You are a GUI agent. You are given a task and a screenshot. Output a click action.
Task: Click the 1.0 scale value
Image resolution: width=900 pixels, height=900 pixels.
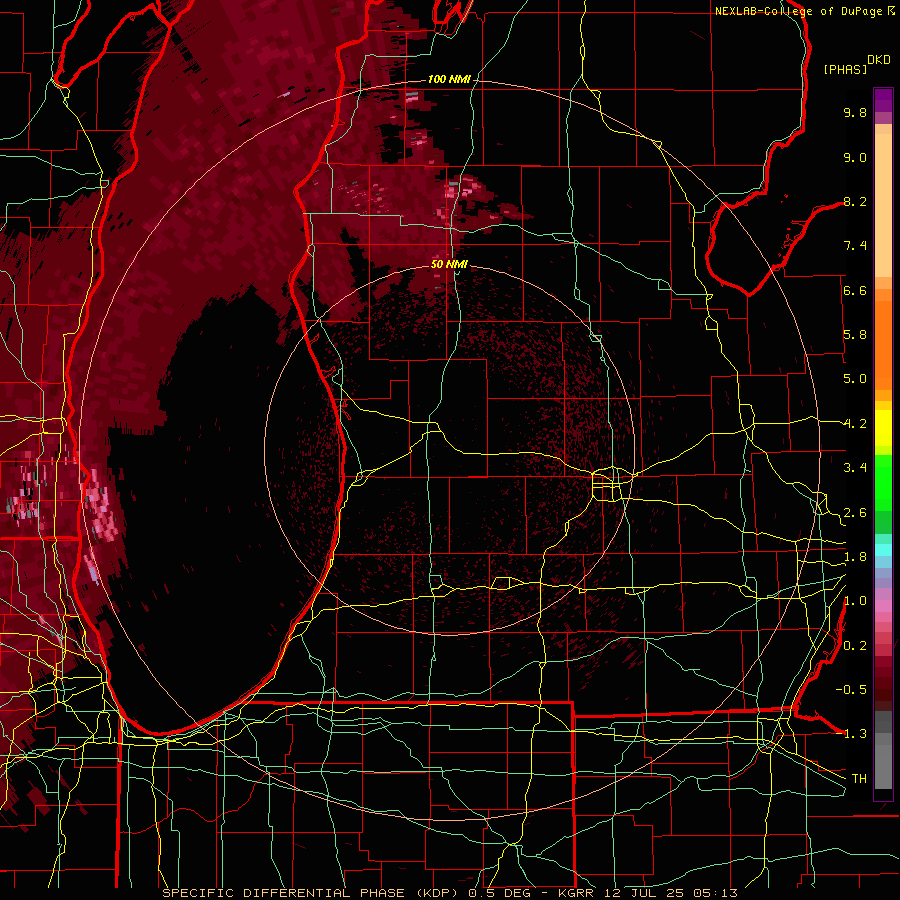pyautogui.click(x=855, y=601)
